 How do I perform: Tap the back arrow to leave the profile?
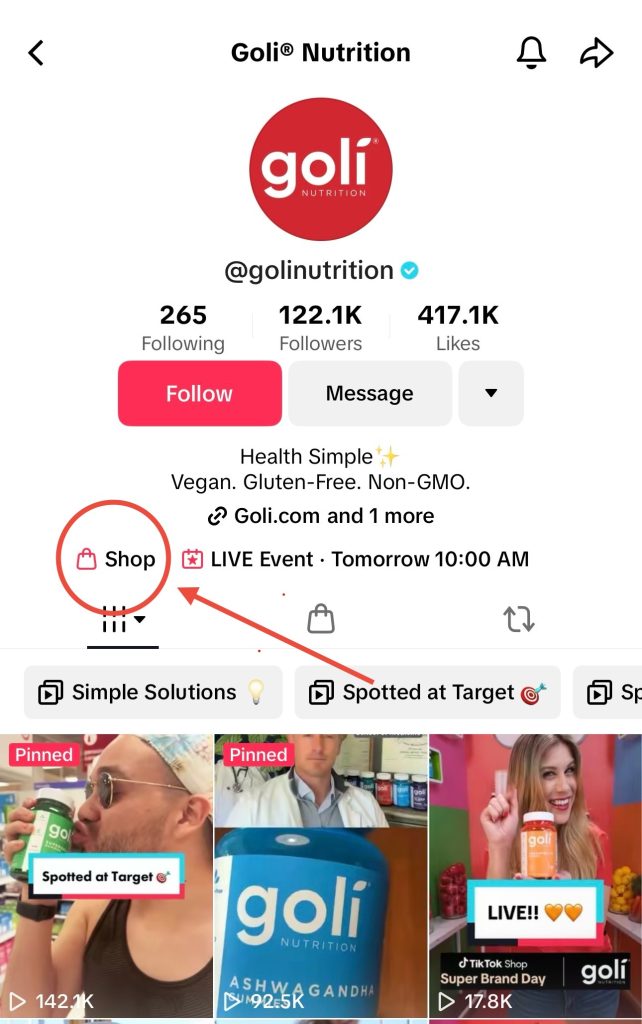37,52
